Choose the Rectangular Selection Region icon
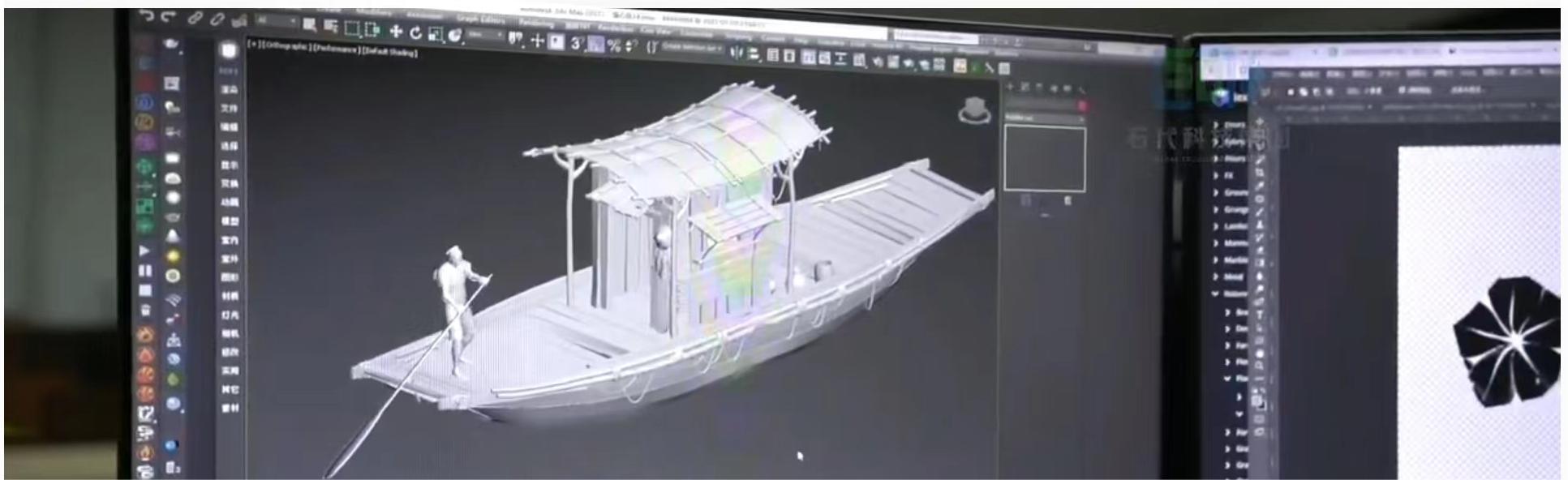1568x480 pixels. [352, 28]
